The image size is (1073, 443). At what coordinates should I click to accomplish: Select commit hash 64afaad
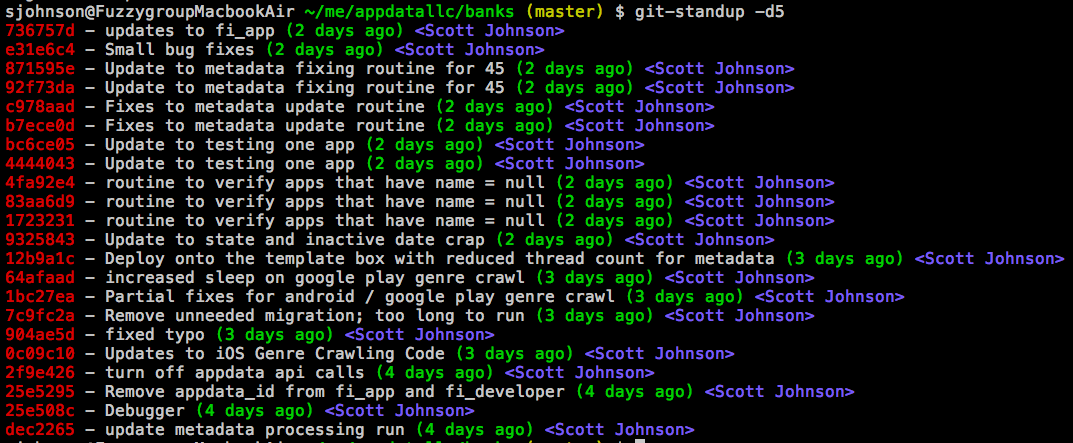tap(40, 278)
